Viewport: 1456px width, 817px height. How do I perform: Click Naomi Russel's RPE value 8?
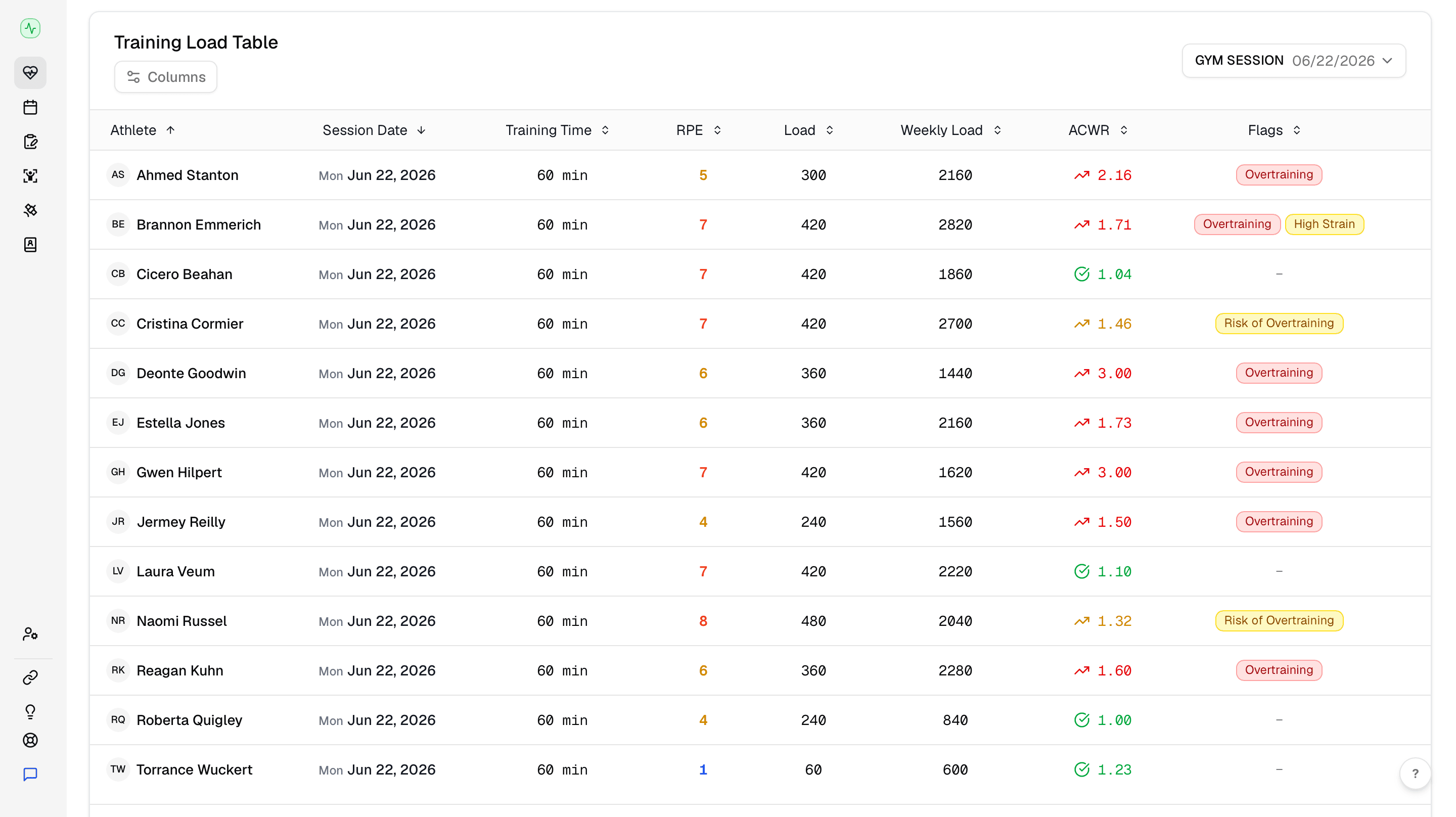click(703, 621)
